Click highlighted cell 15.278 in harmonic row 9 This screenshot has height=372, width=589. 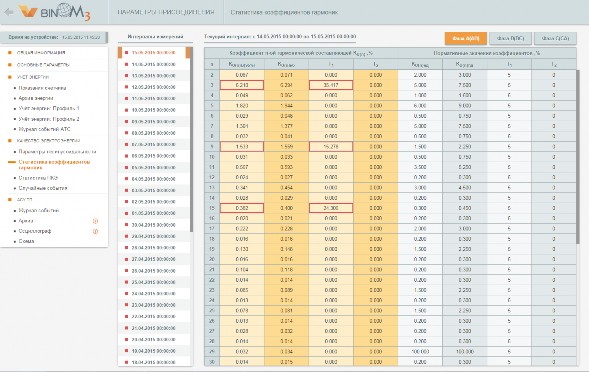click(x=331, y=147)
